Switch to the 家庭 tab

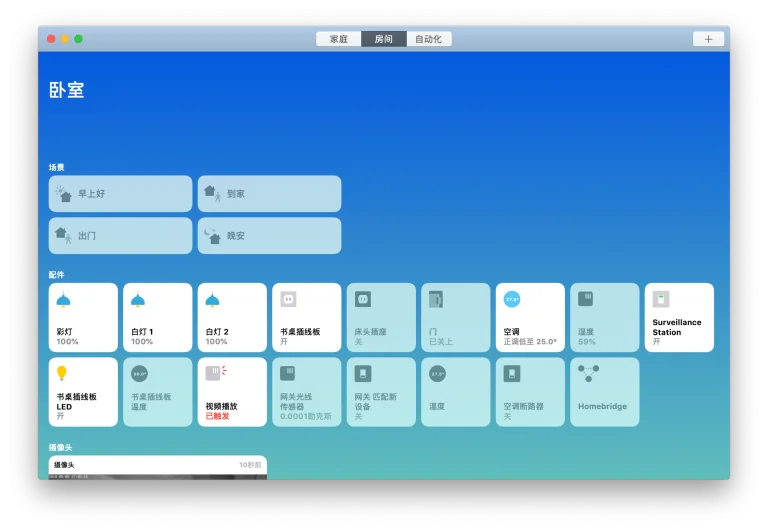coord(338,39)
